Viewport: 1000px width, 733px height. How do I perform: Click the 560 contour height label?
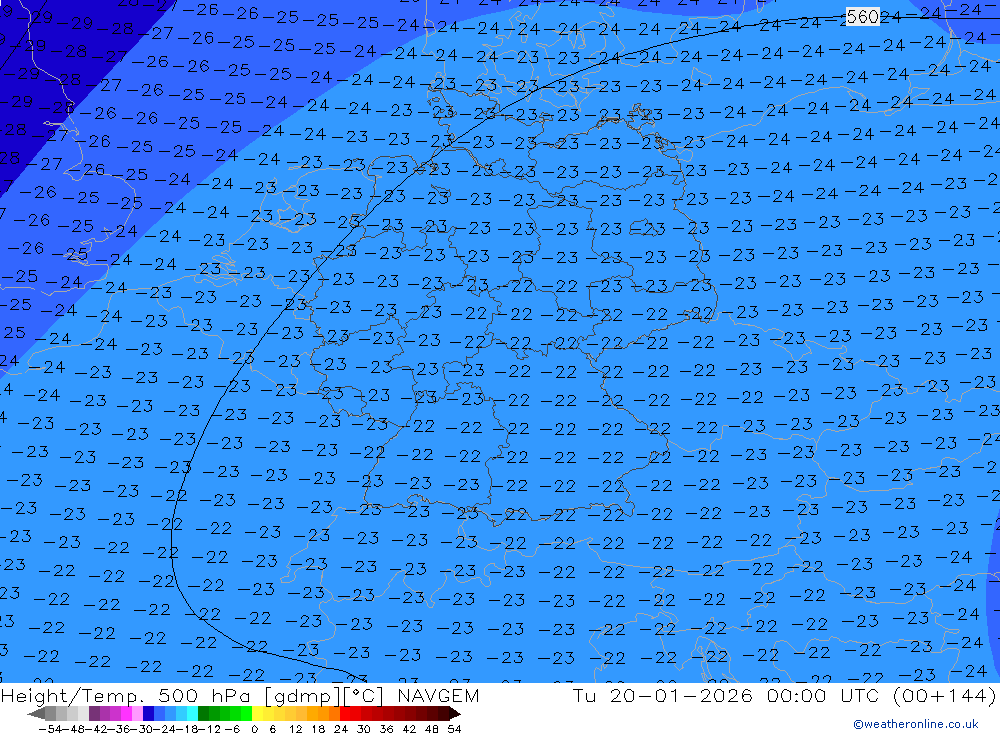click(863, 17)
